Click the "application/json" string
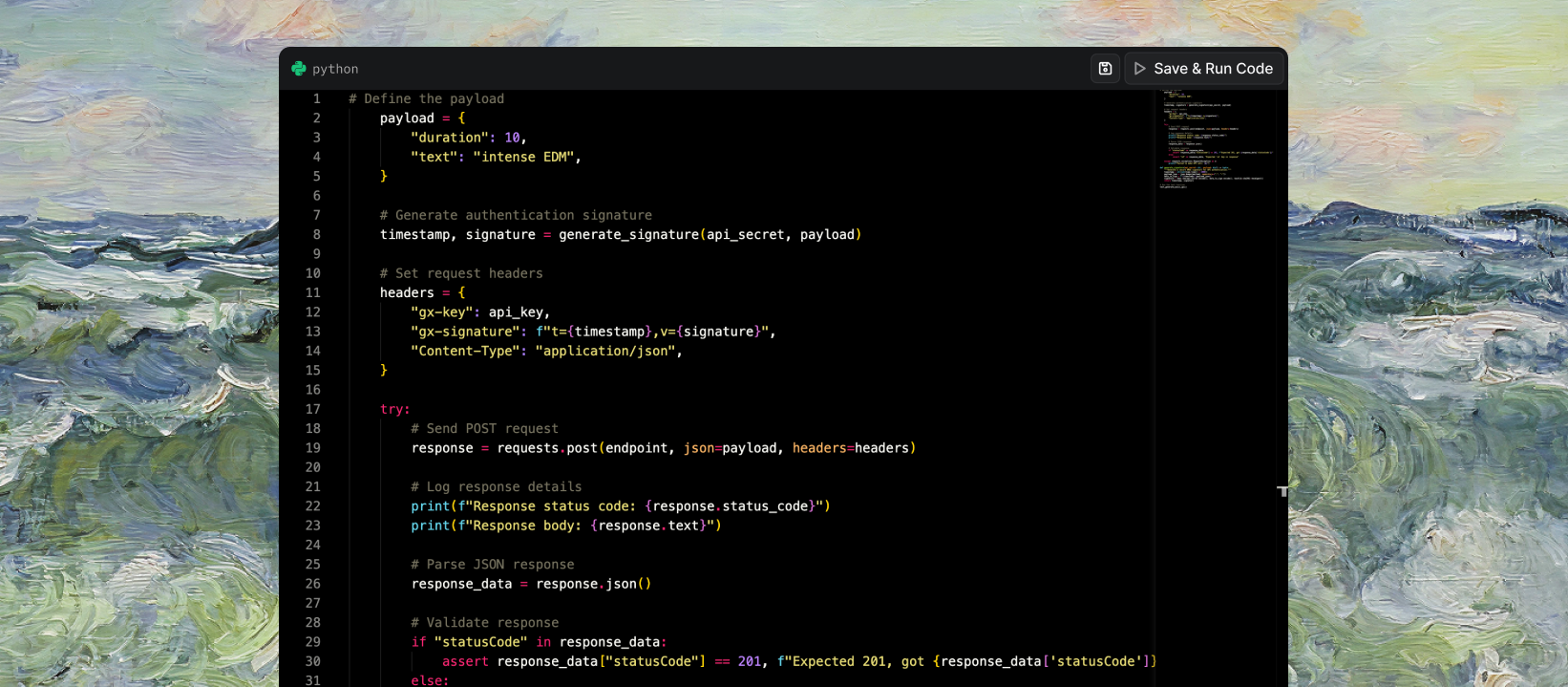The height and width of the screenshot is (687, 1568). click(605, 351)
